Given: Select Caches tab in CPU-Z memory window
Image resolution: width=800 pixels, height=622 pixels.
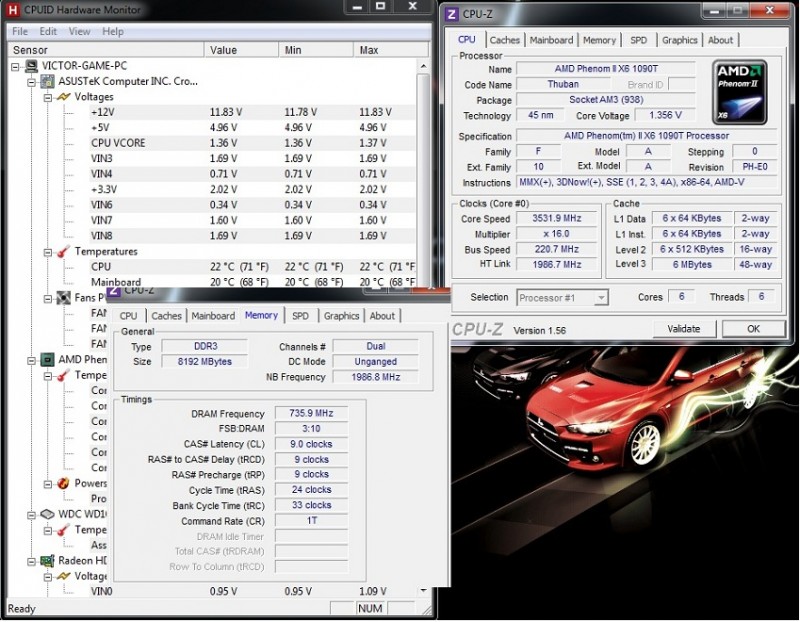Looking at the screenshot, I should coord(166,316).
